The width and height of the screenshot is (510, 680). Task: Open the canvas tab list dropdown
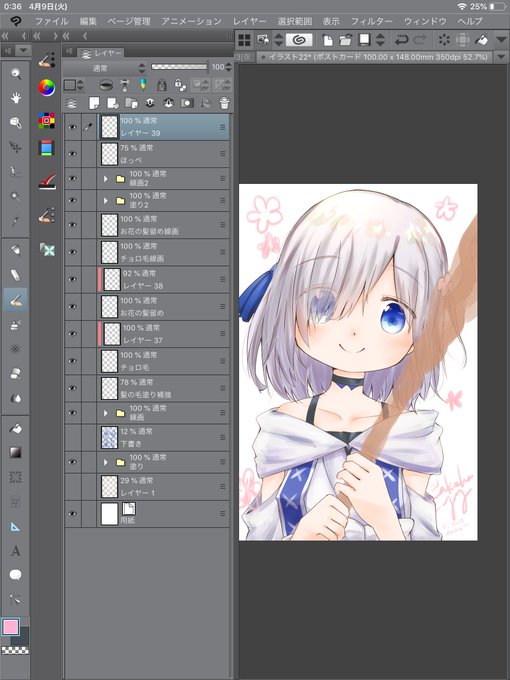tap(501, 57)
